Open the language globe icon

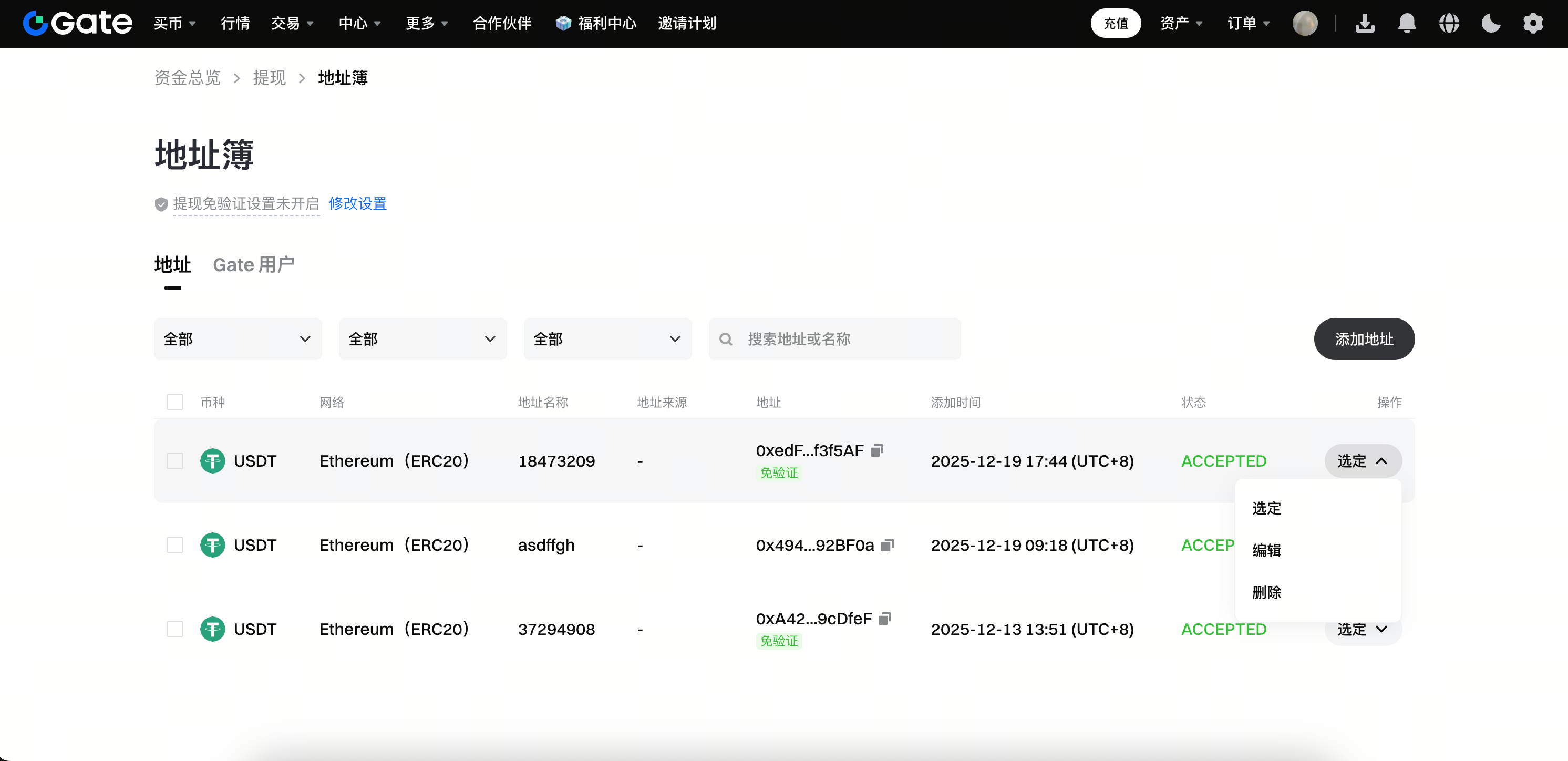click(1449, 23)
